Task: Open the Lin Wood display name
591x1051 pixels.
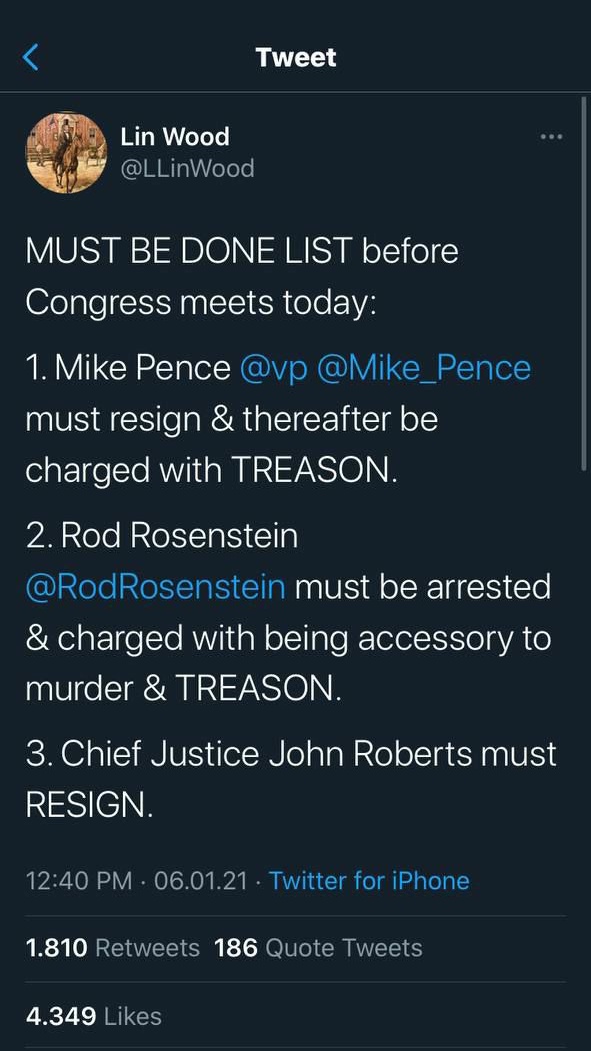Action: tap(175, 137)
